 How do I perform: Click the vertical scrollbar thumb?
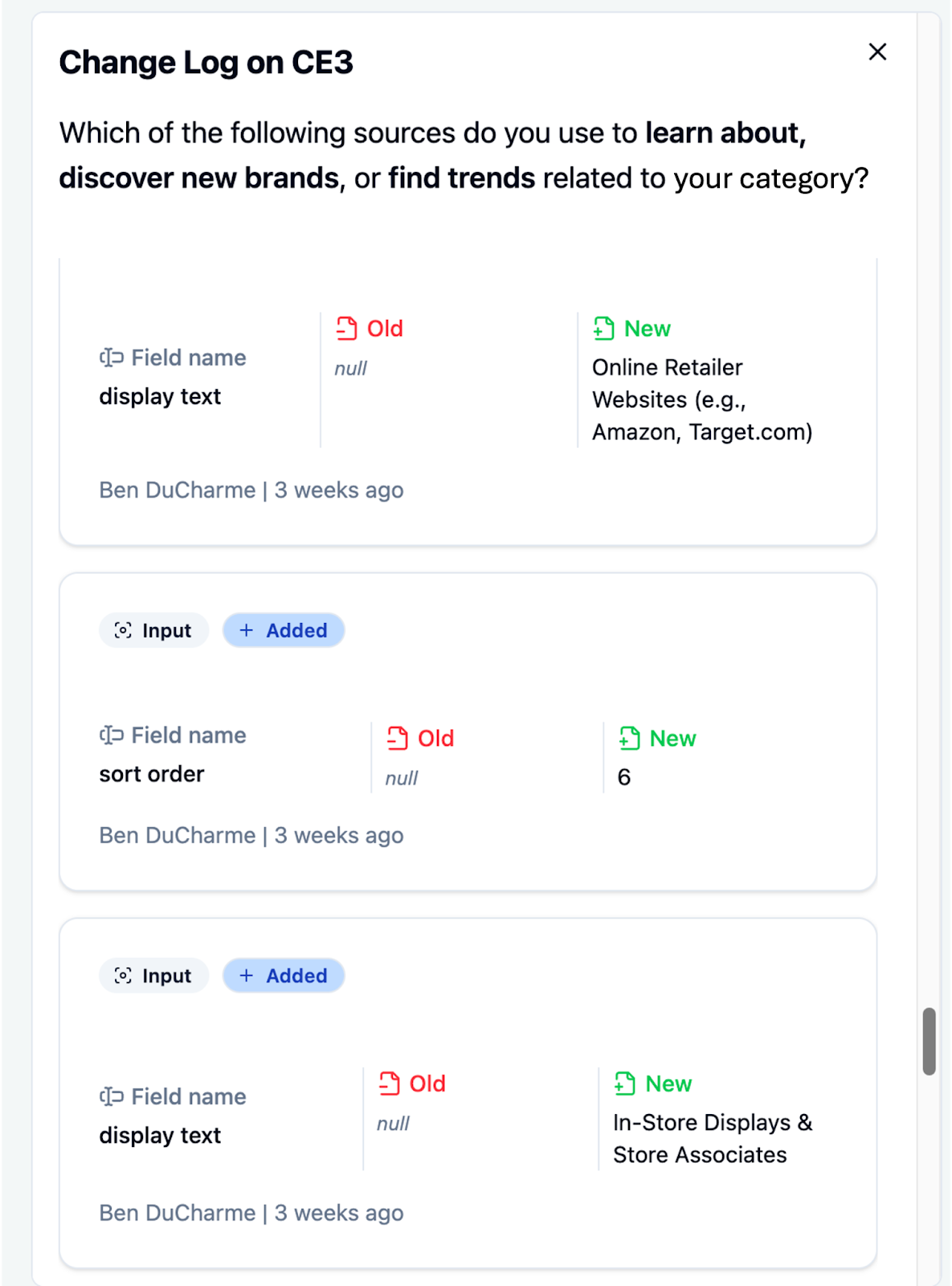929,1041
